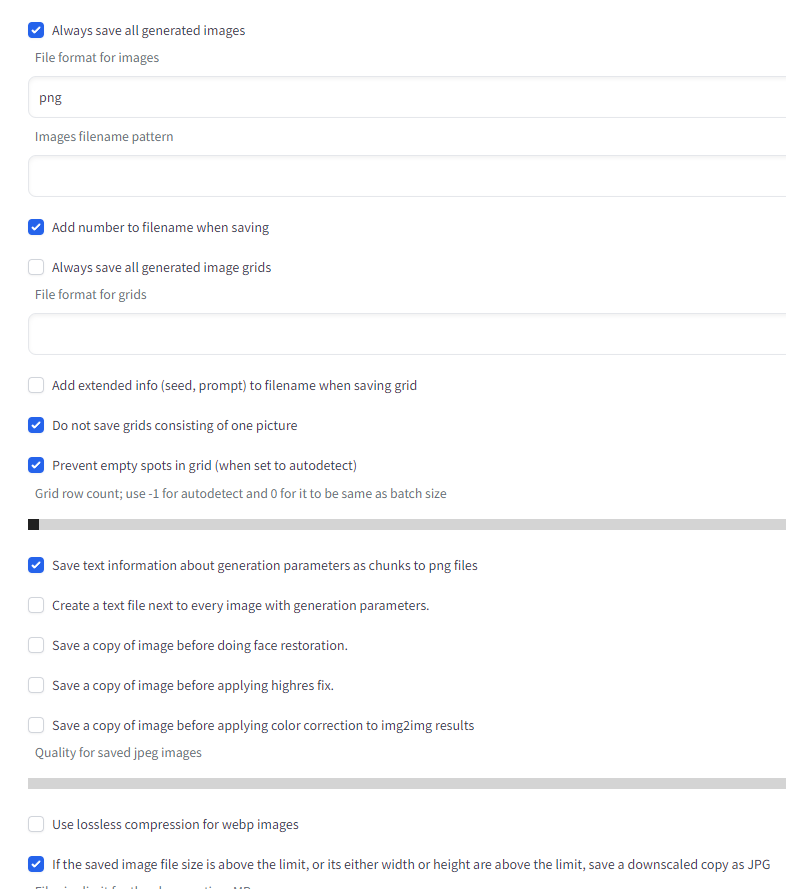The height and width of the screenshot is (889, 786).
Task: Enable lossless compression for webp images
Action: (x=36, y=824)
